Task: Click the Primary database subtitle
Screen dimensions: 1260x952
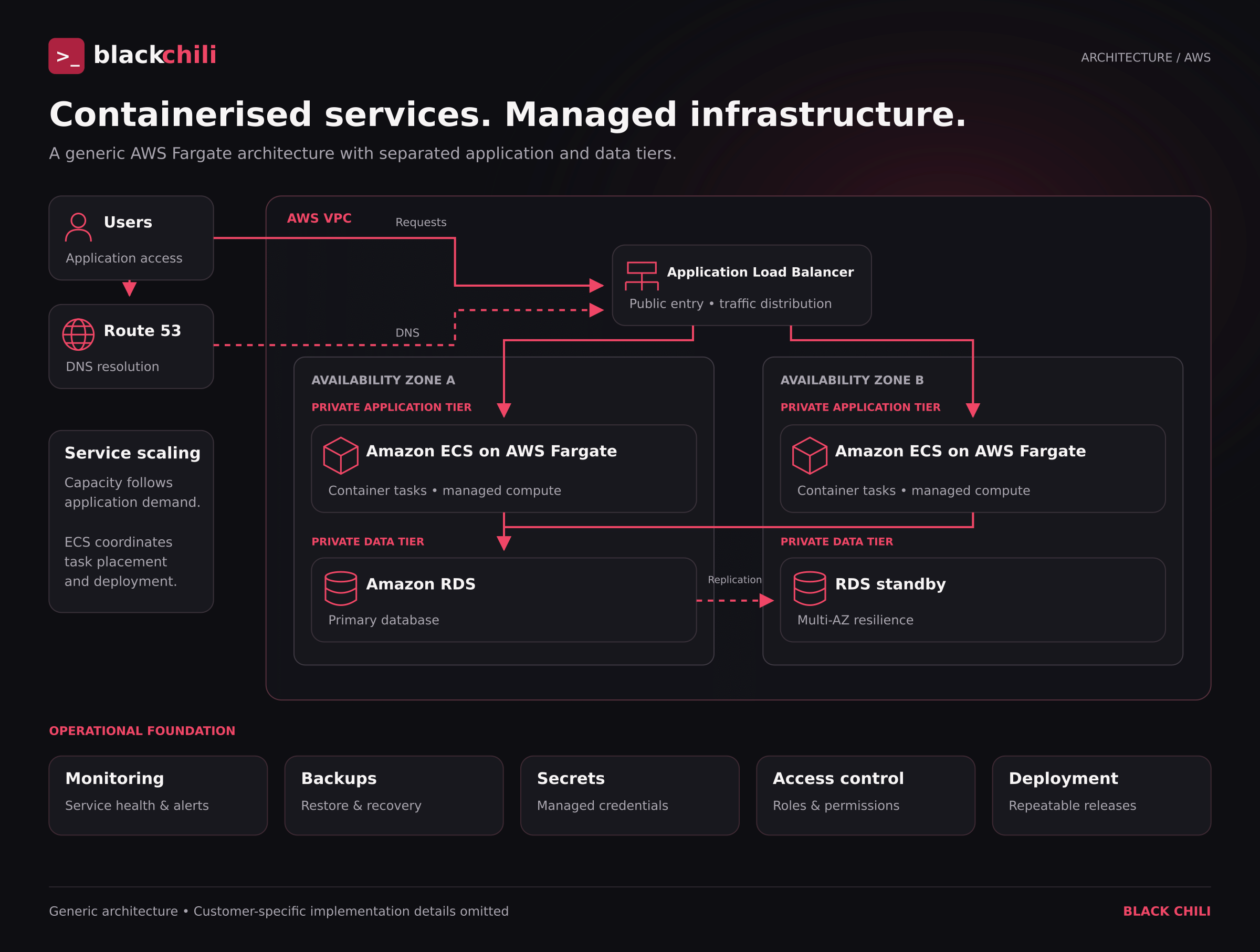Action: click(x=383, y=620)
